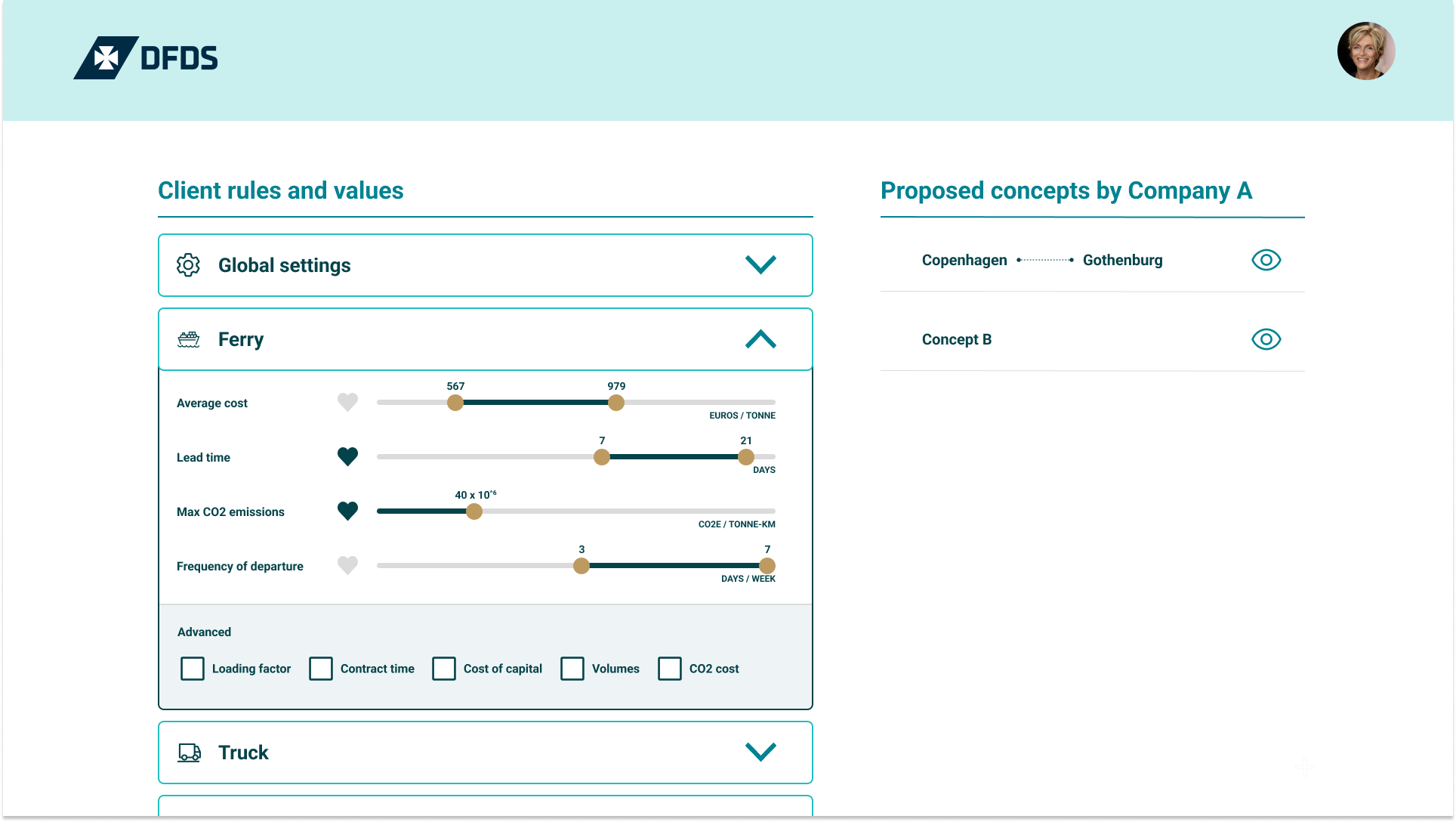Click the Global settings gear icon
This screenshot has height=822, width=1456.
click(x=188, y=265)
